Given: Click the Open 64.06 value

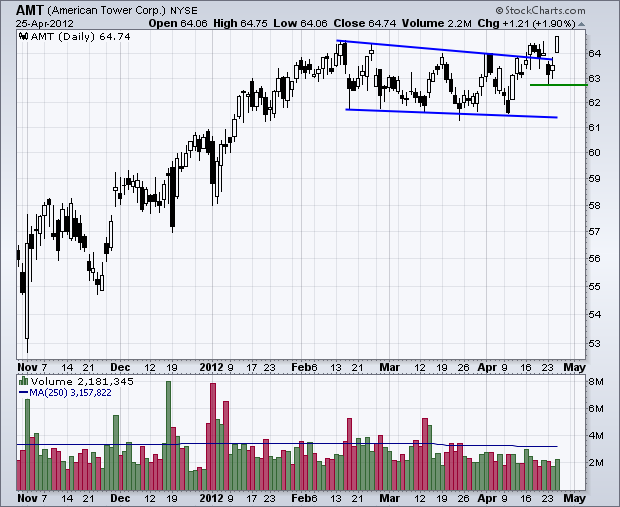Looking at the screenshot, I should click(178, 23).
